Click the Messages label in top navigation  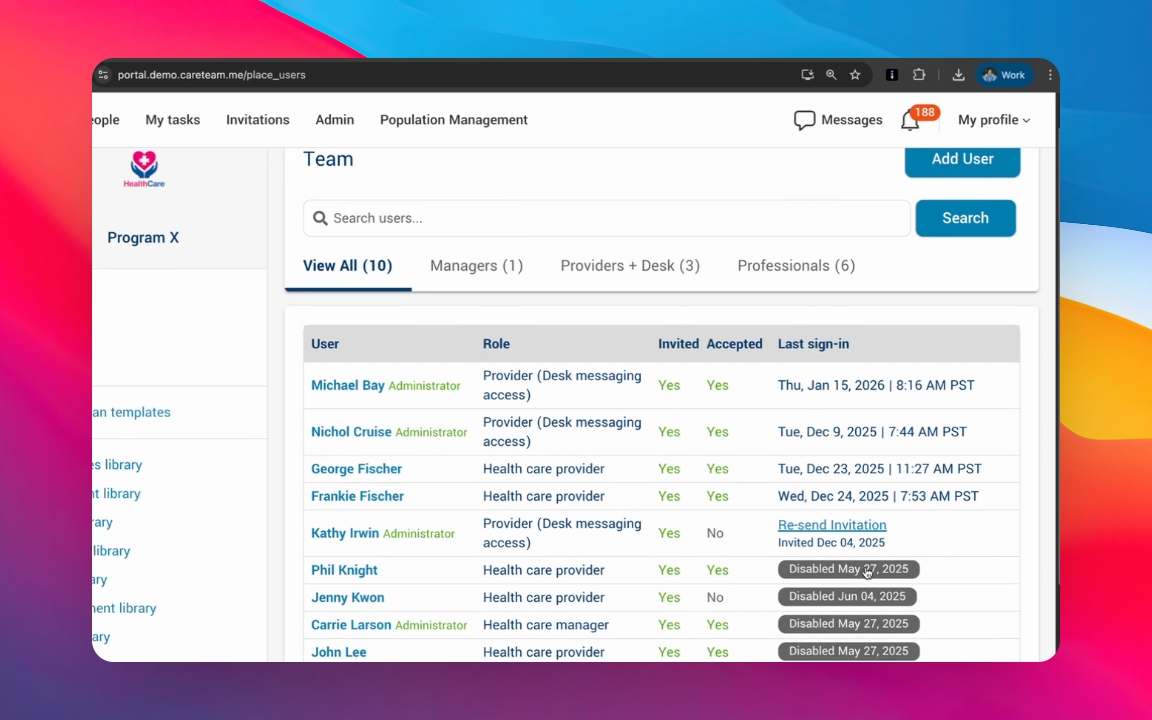[852, 120]
